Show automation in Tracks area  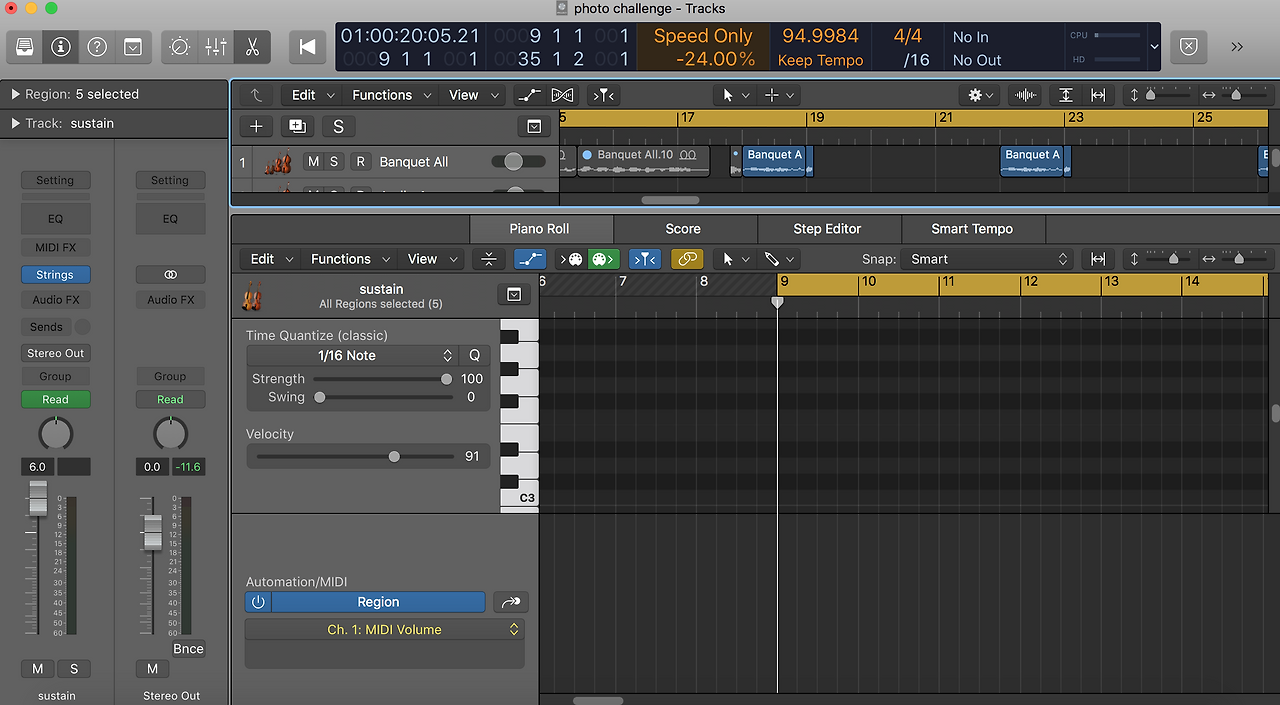point(529,95)
